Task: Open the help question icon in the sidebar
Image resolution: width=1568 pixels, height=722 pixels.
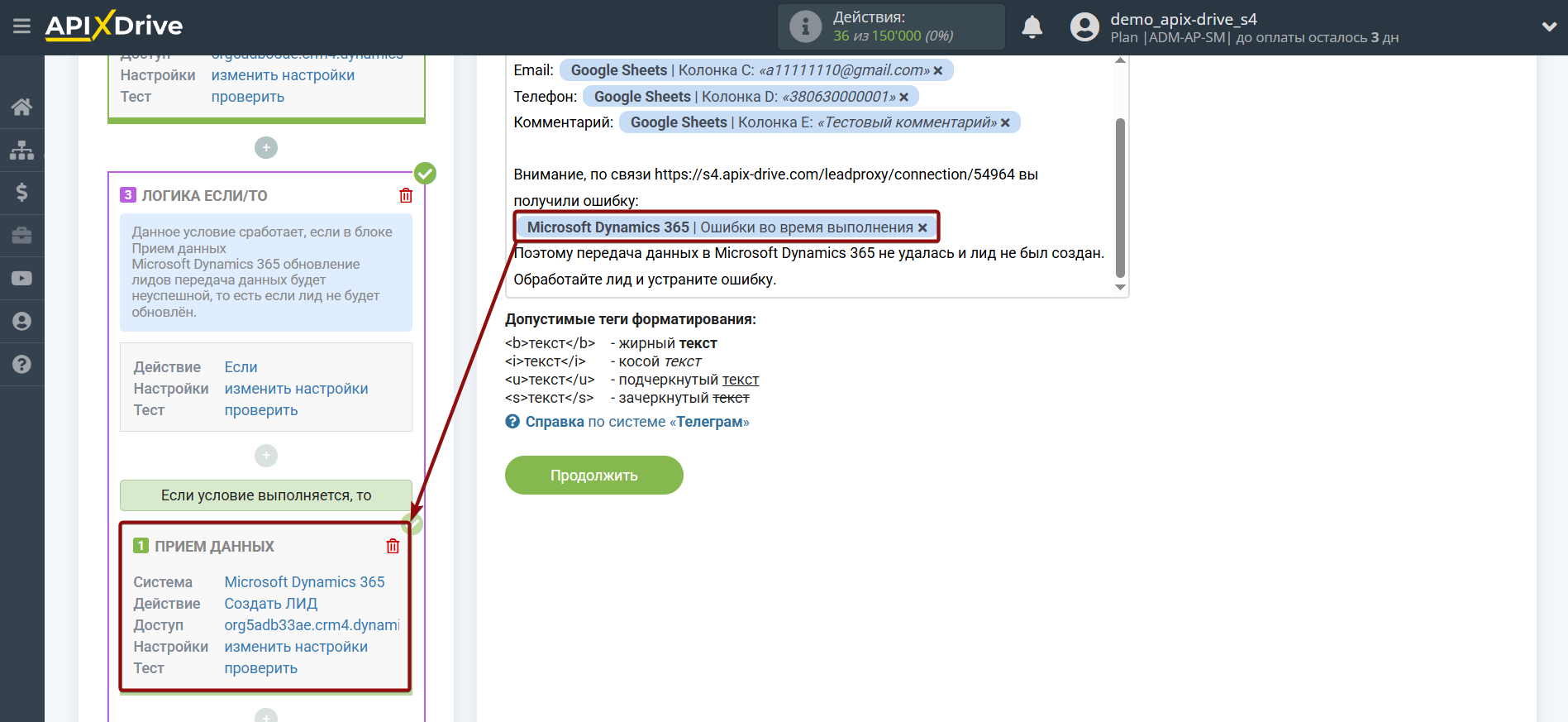Action: pos(22,365)
